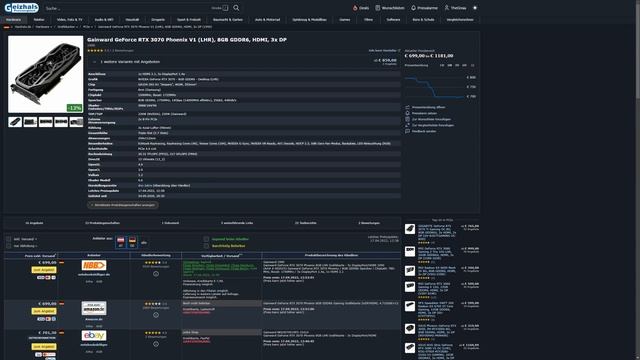Open the Deals flame icon link
The width and height of the screenshot is (640, 360).
[x=361, y=8]
